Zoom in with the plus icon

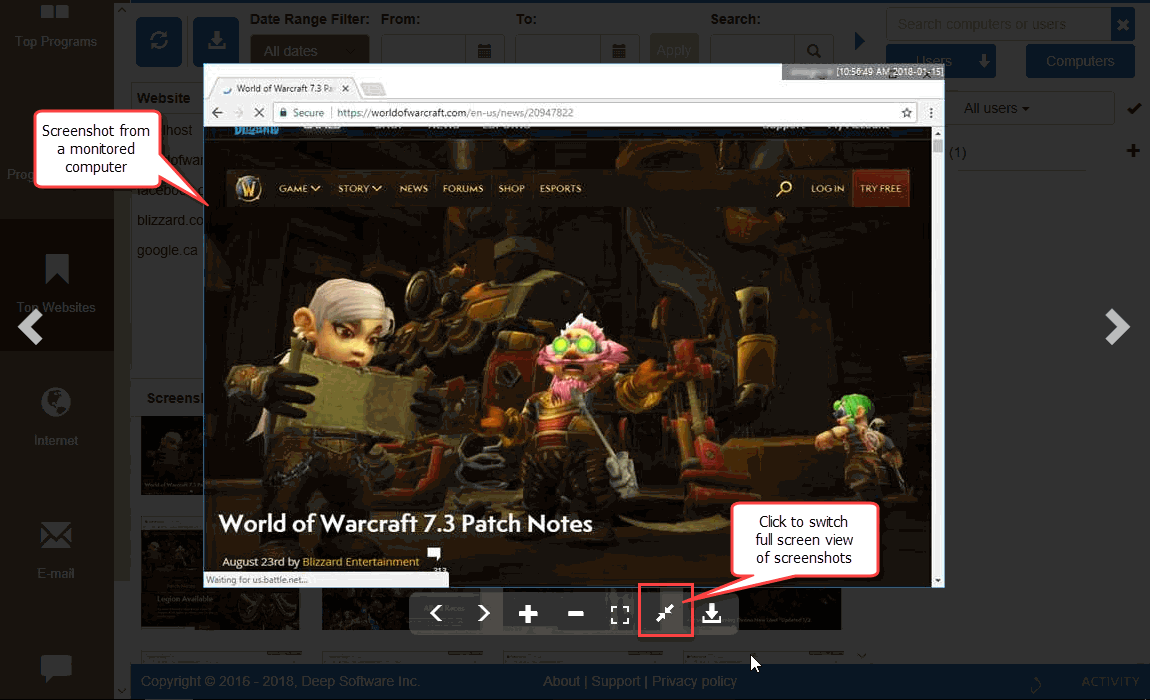click(x=528, y=613)
